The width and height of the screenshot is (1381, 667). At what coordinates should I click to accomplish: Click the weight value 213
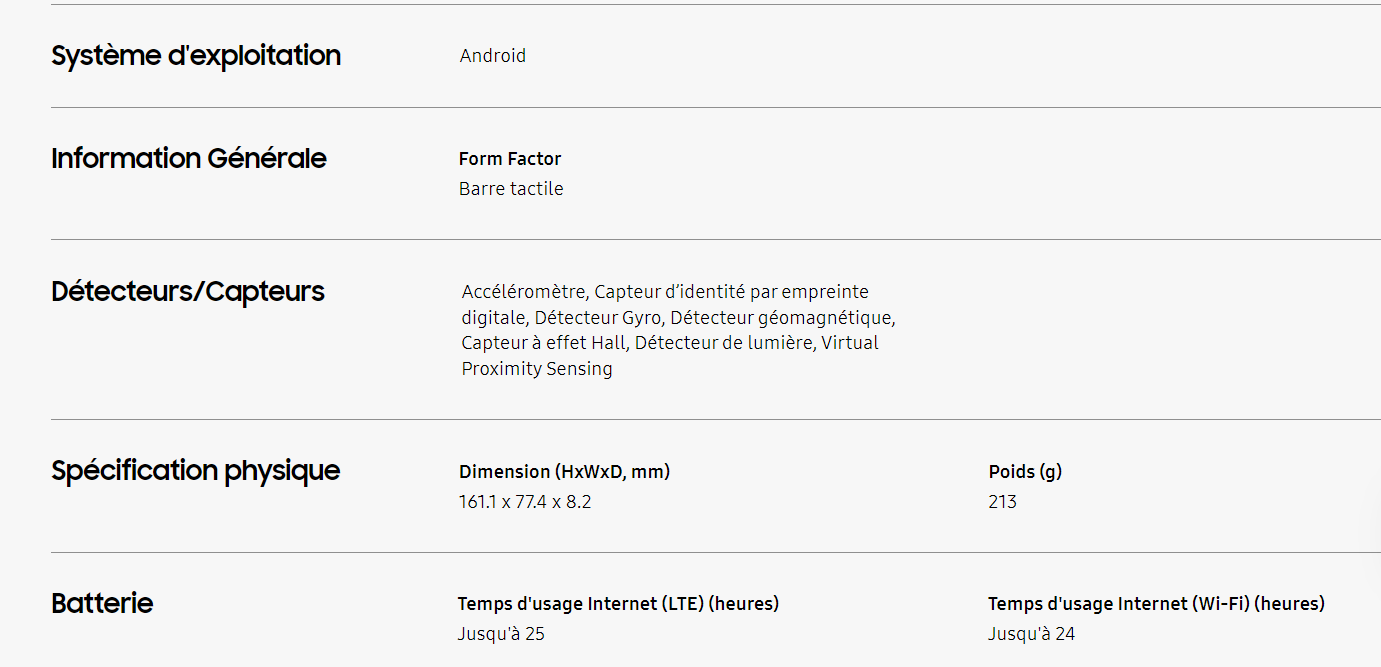(1002, 502)
